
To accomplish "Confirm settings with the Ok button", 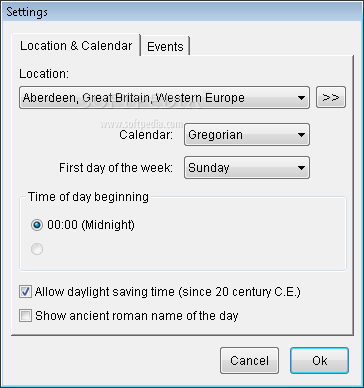I will point(319,360).
